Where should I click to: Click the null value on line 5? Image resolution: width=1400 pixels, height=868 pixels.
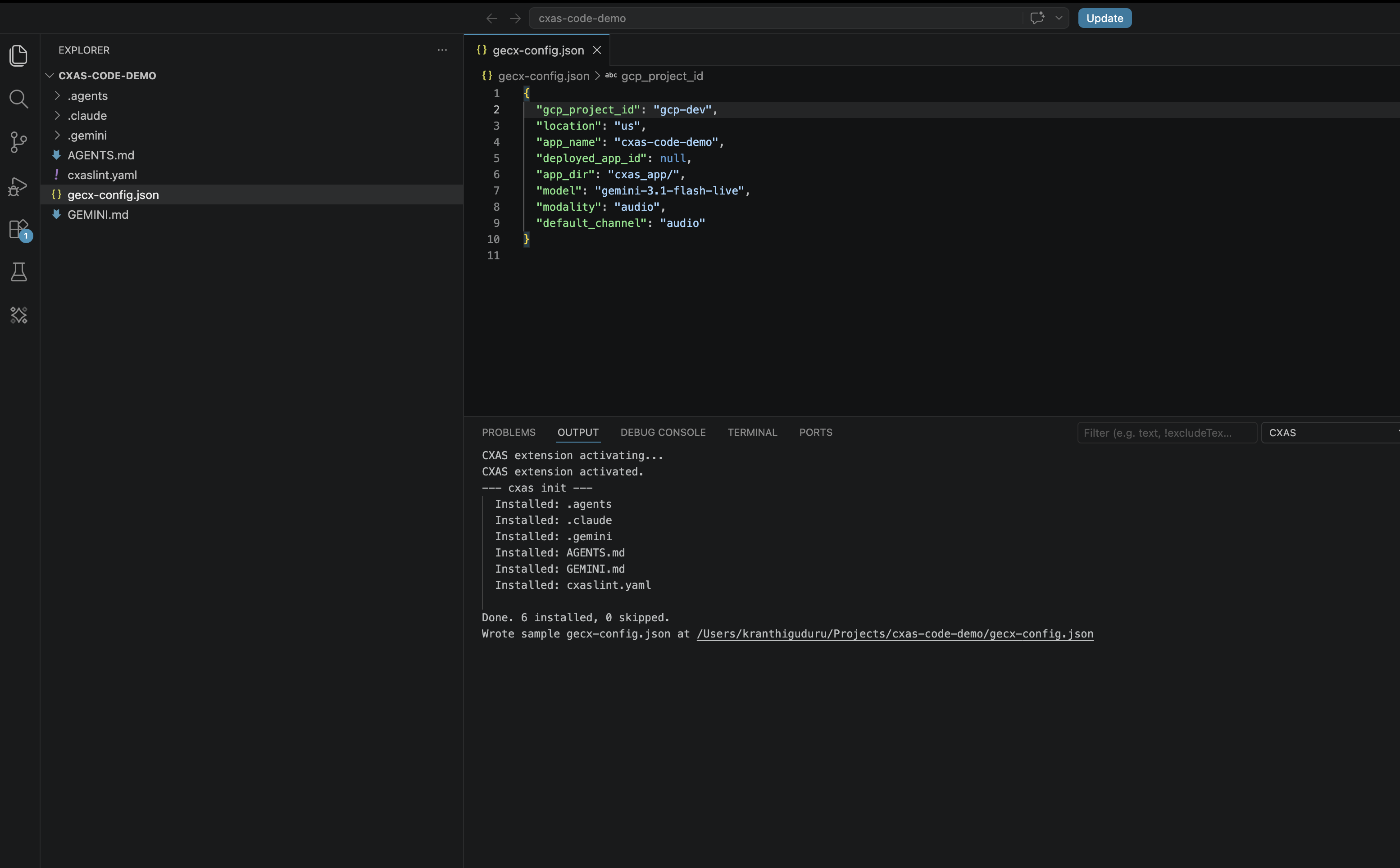(x=673, y=158)
